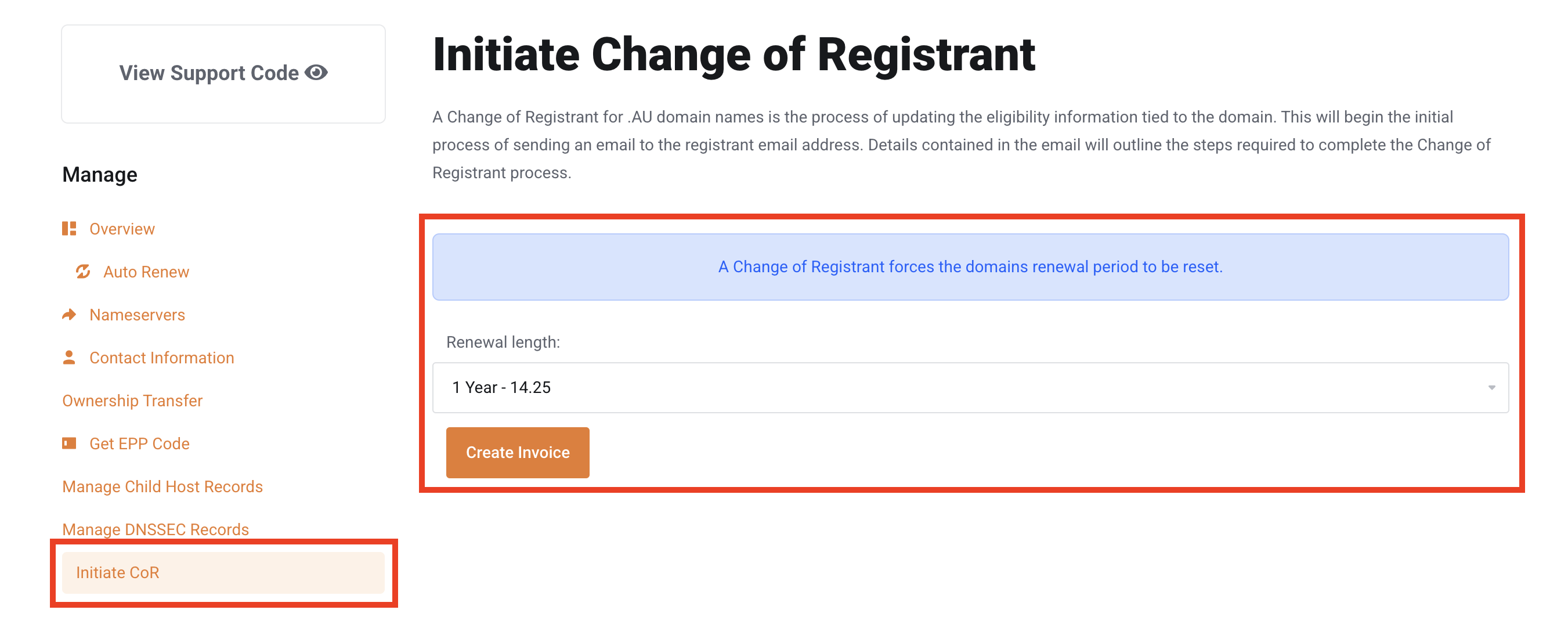Select the Get EPP Code card icon
Image resolution: width=1568 pixels, height=635 pixels.
(x=70, y=443)
